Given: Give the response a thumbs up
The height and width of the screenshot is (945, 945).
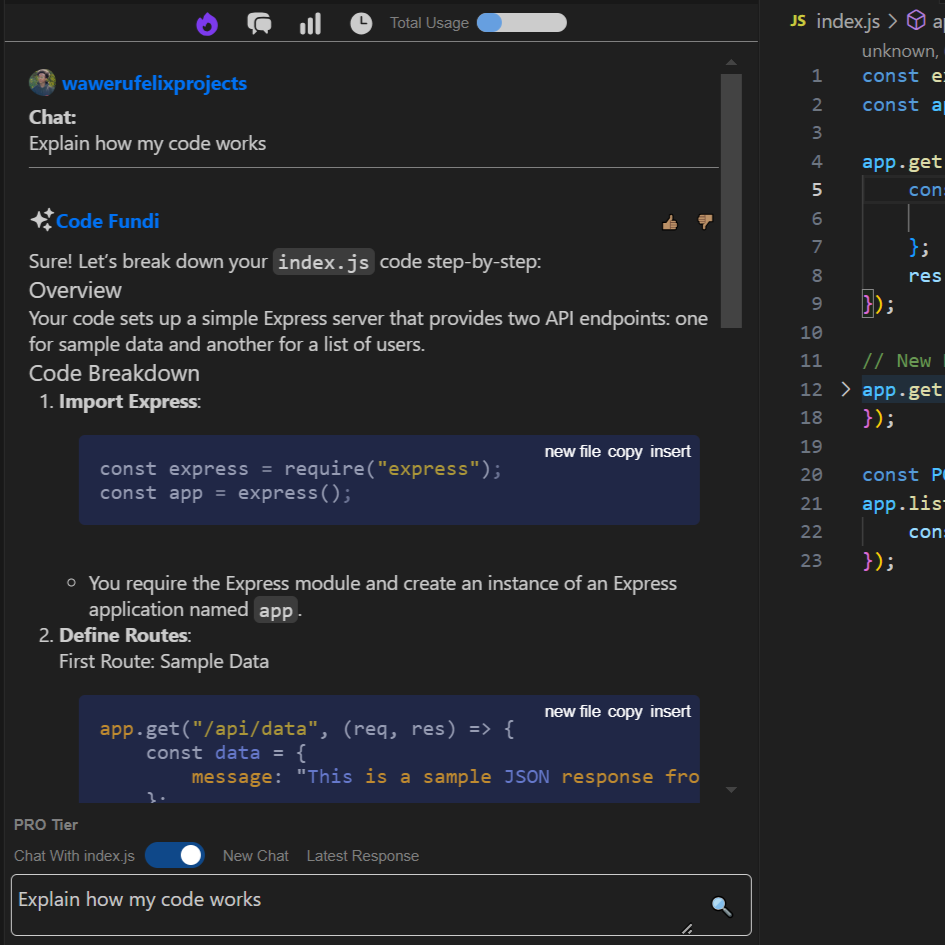Looking at the screenshot, I should tap(670, 223).
